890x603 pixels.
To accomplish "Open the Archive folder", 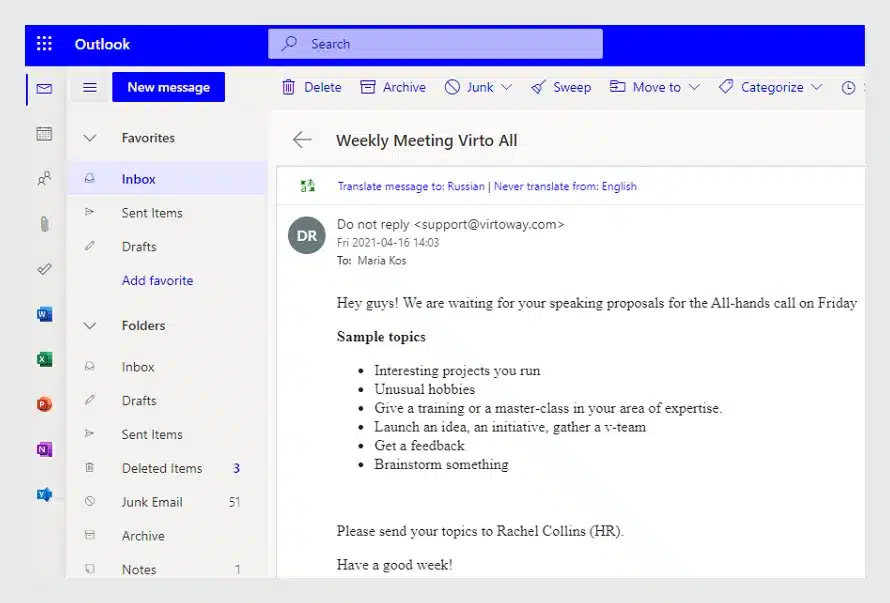I will coord(167,536).
